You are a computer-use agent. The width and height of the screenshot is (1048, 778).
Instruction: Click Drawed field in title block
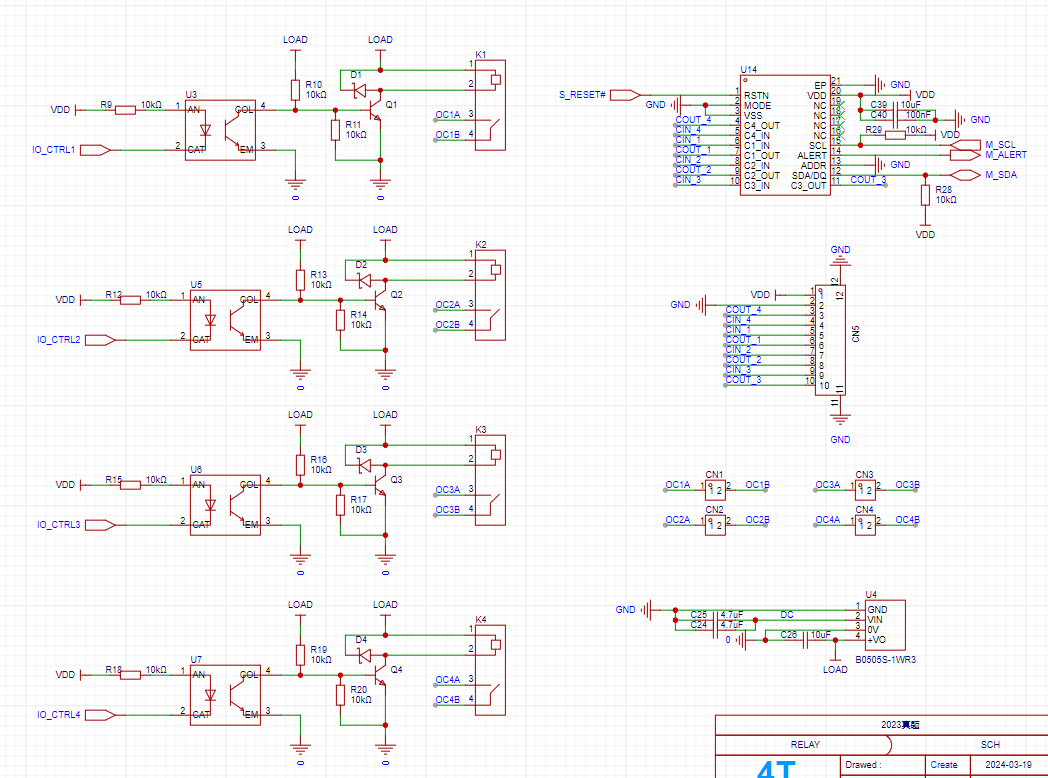[x=864, y=765]
